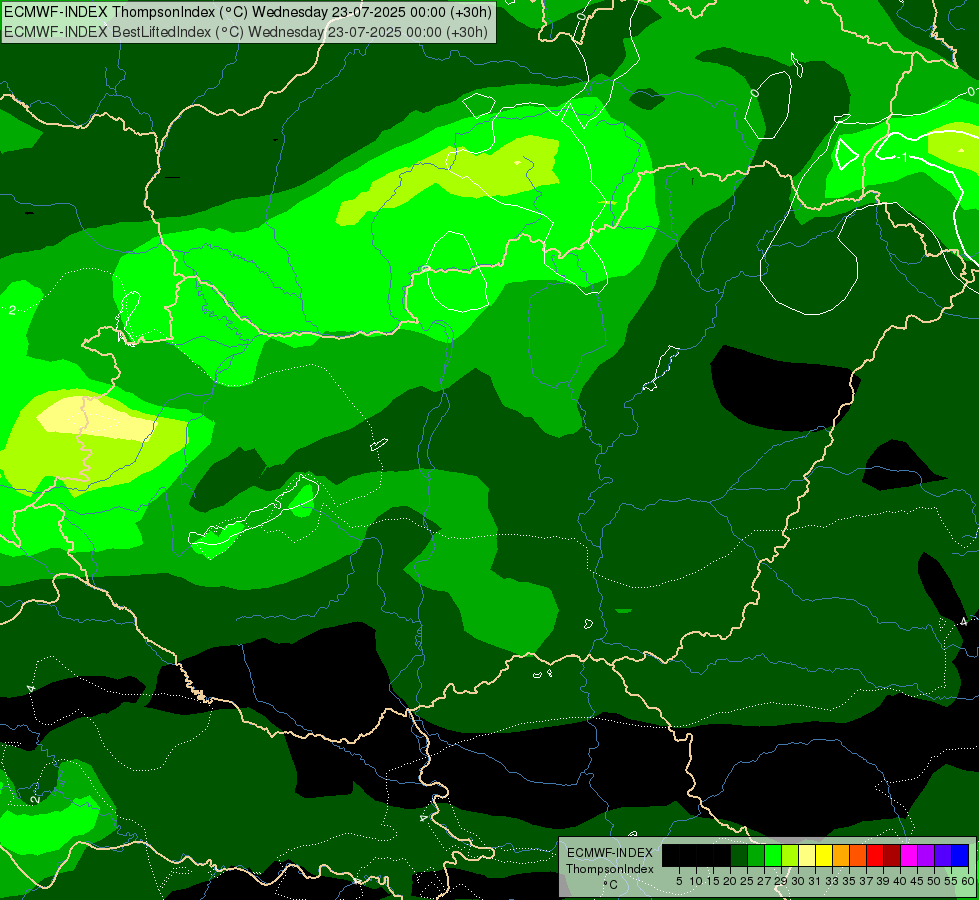
Task: Click the '37' tick label on the legend scale
Action: point(866,881)
